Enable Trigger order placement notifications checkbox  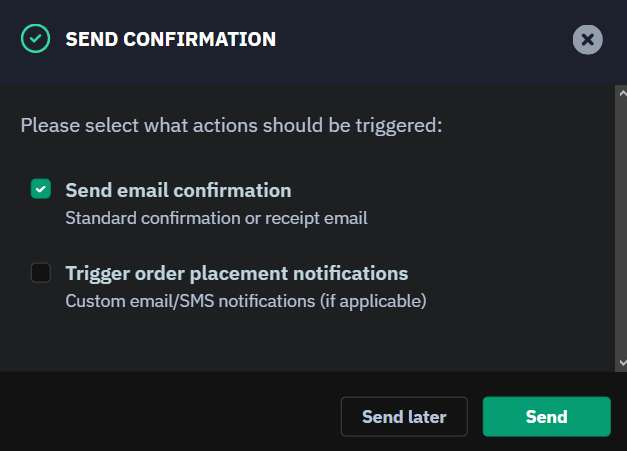click(x=41, y=273)
